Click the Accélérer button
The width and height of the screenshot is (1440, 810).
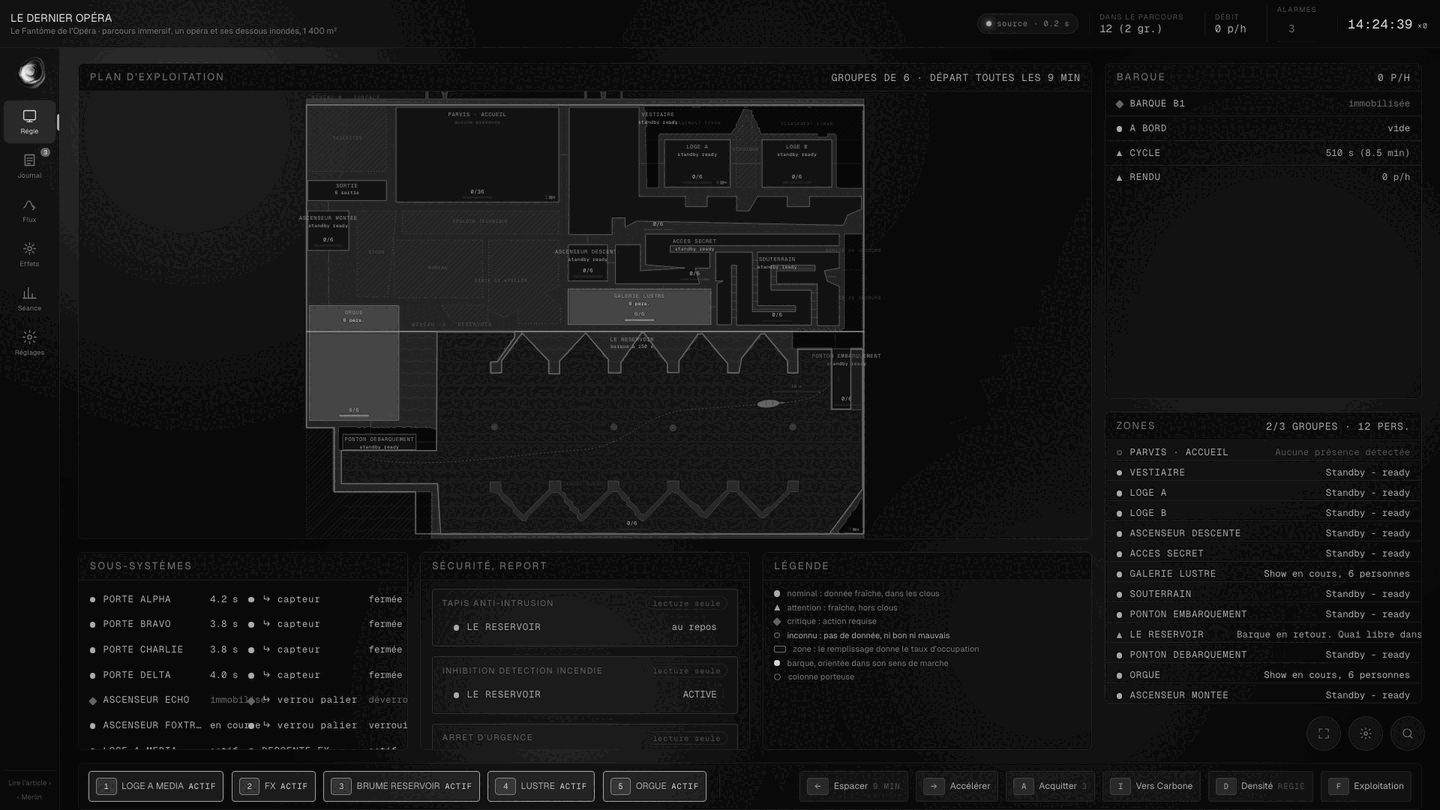(x=957, y=786)
